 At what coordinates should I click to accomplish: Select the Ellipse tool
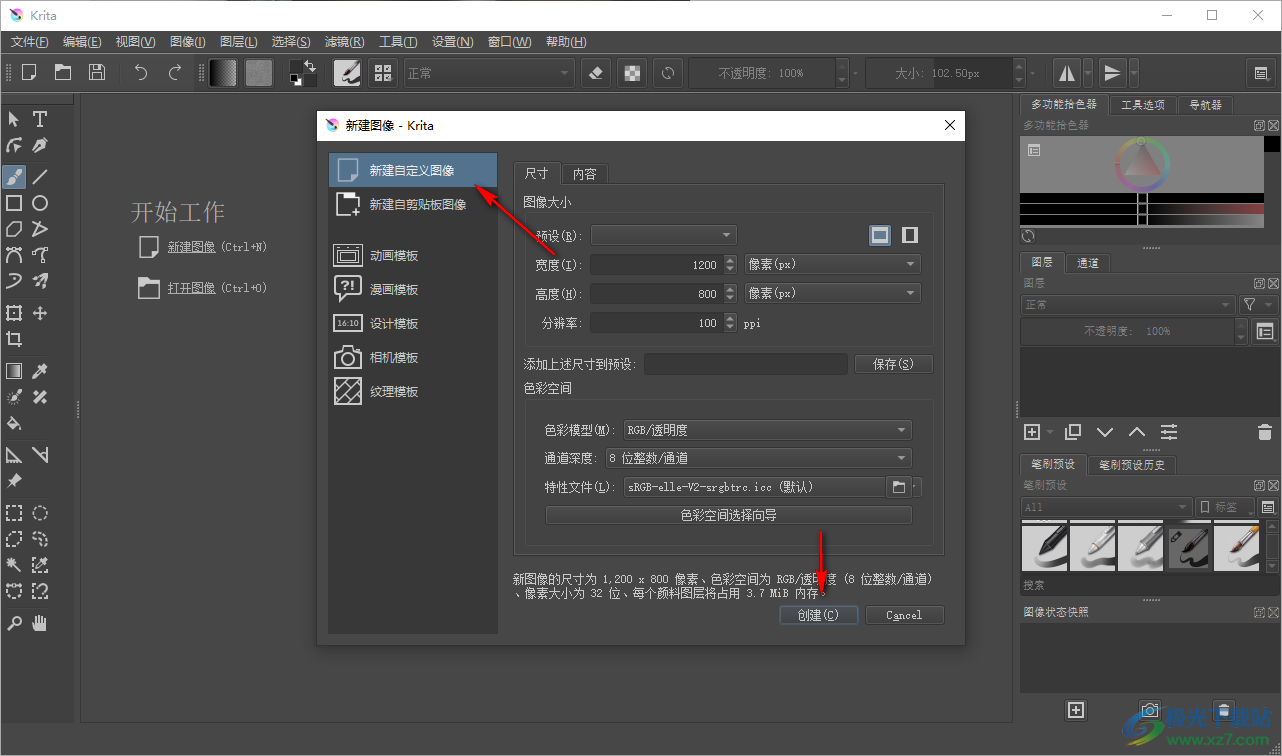click(40, 203)
